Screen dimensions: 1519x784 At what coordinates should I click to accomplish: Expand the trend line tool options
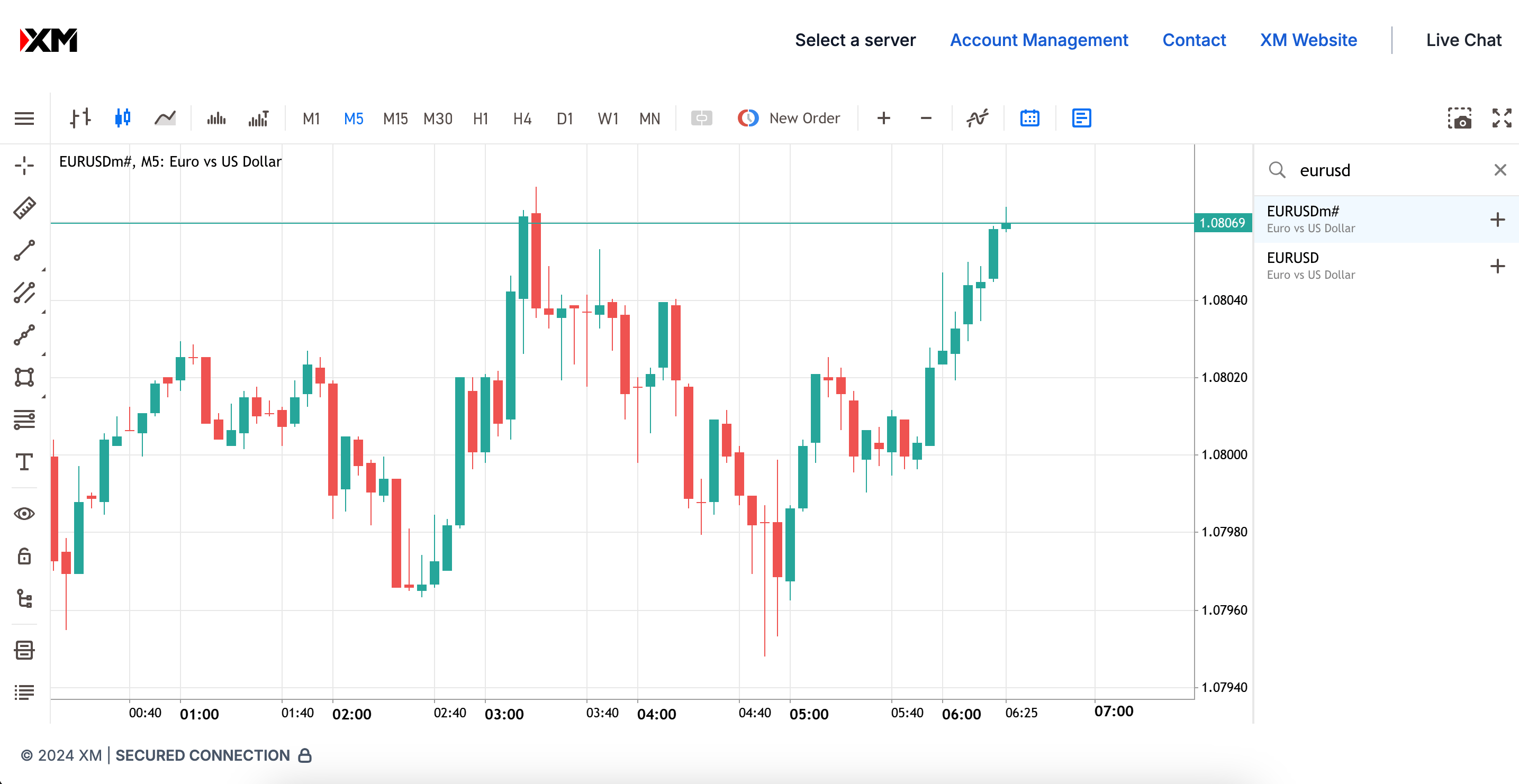(43, 269)
